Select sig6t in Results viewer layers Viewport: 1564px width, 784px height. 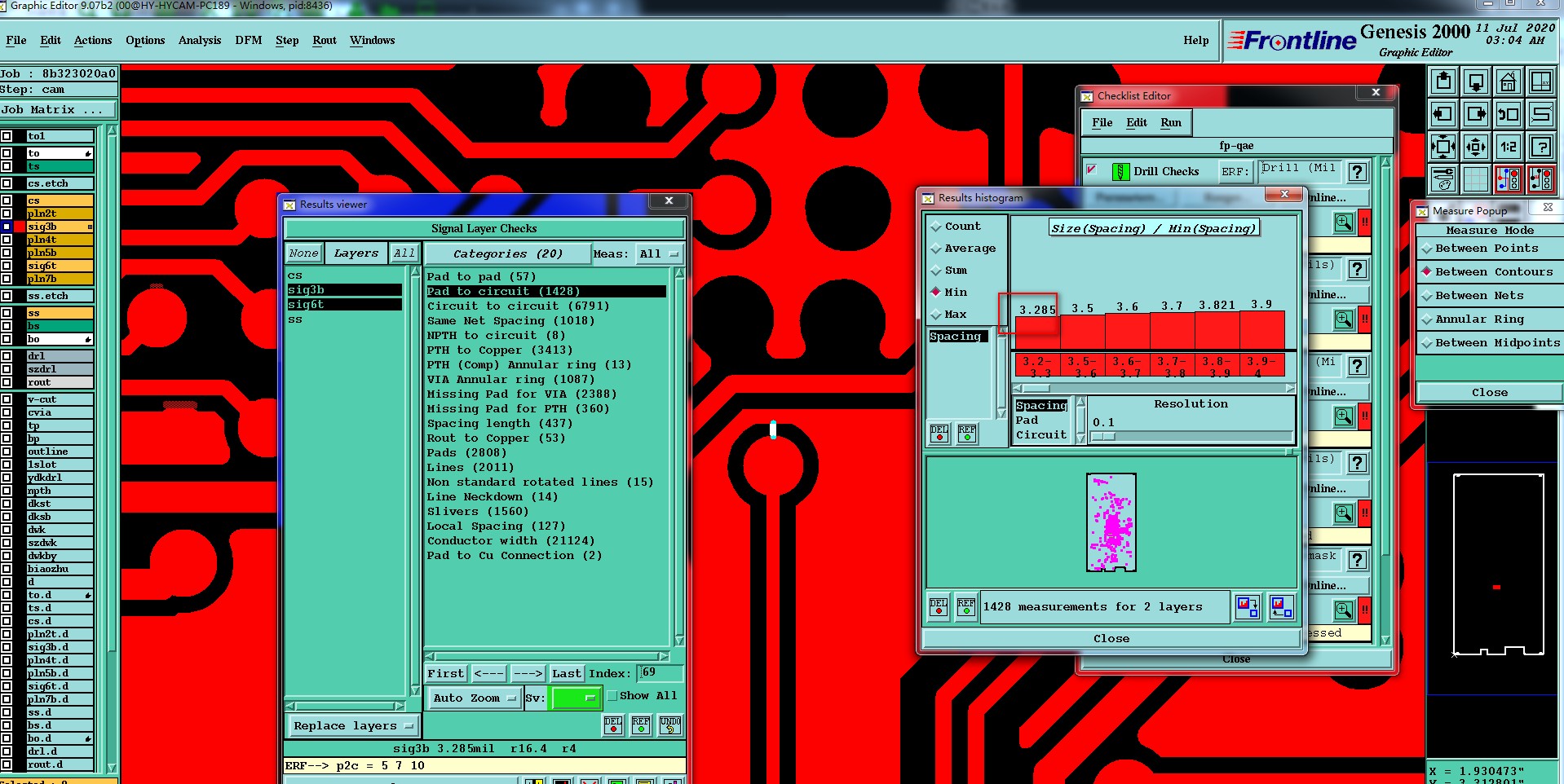[x=344, y=305]
